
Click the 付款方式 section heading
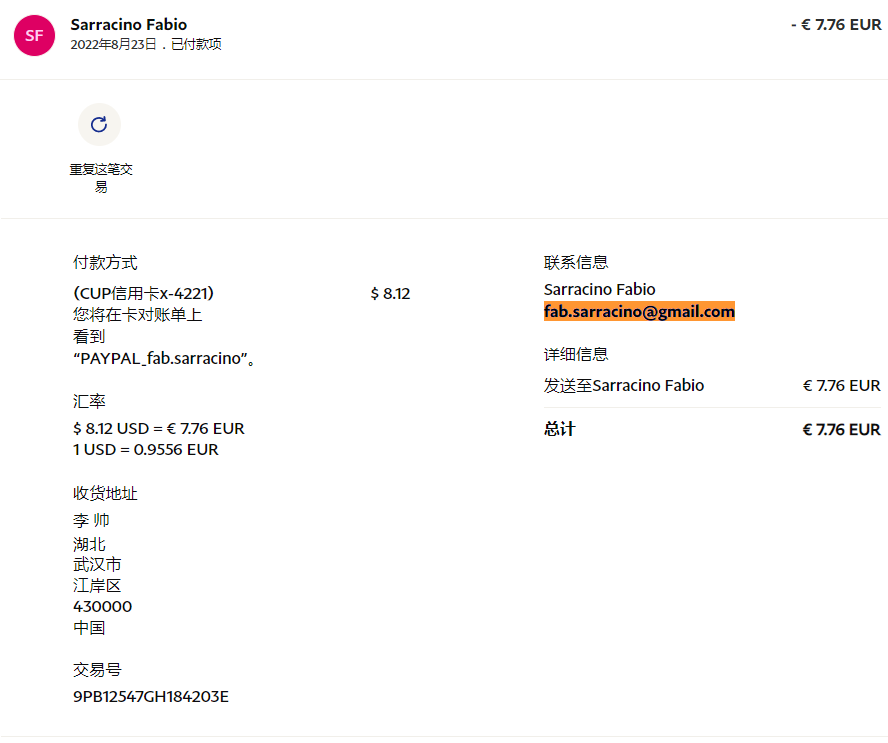[105, 262]
